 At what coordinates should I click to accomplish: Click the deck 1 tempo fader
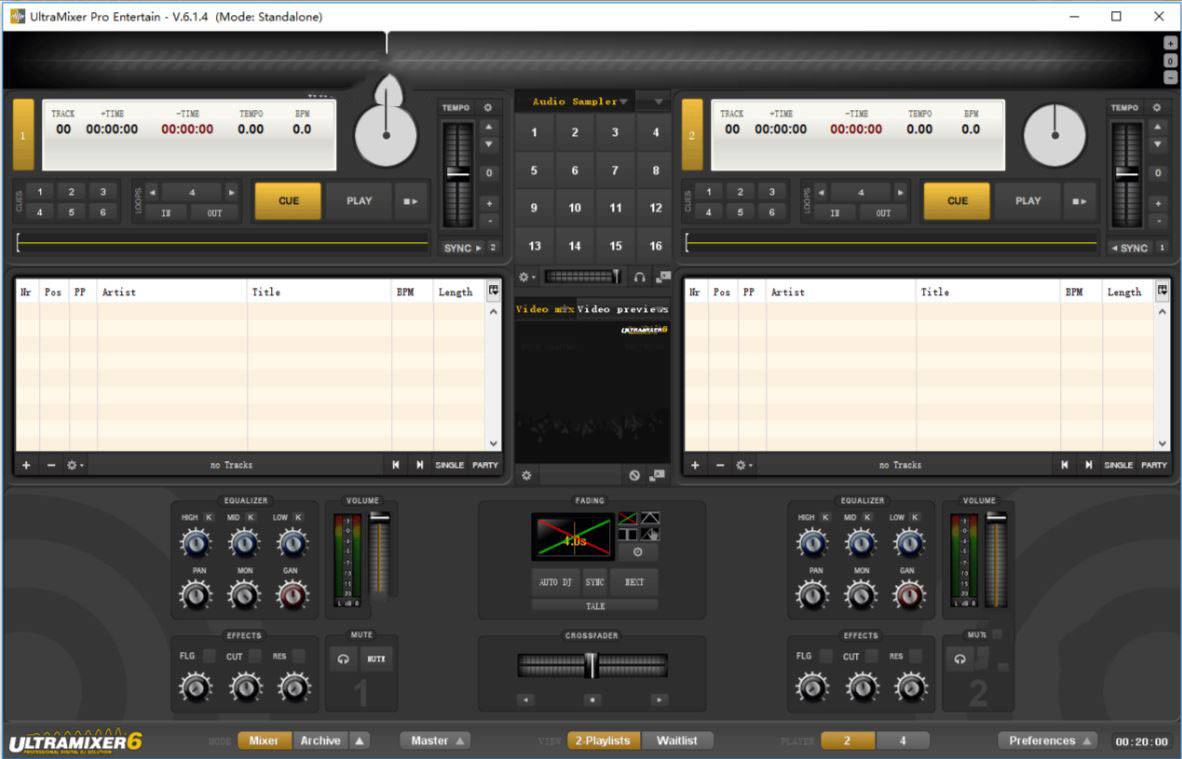click(x=458, y=174)
